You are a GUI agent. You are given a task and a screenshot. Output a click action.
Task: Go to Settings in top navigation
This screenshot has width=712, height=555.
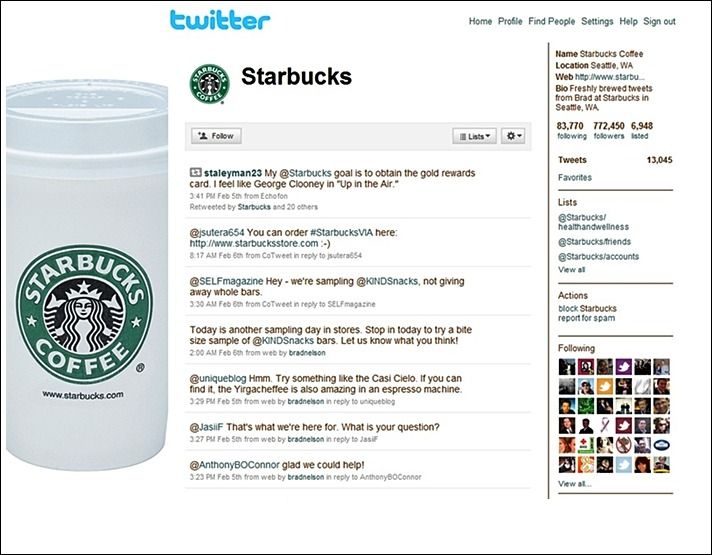[597, 21]
